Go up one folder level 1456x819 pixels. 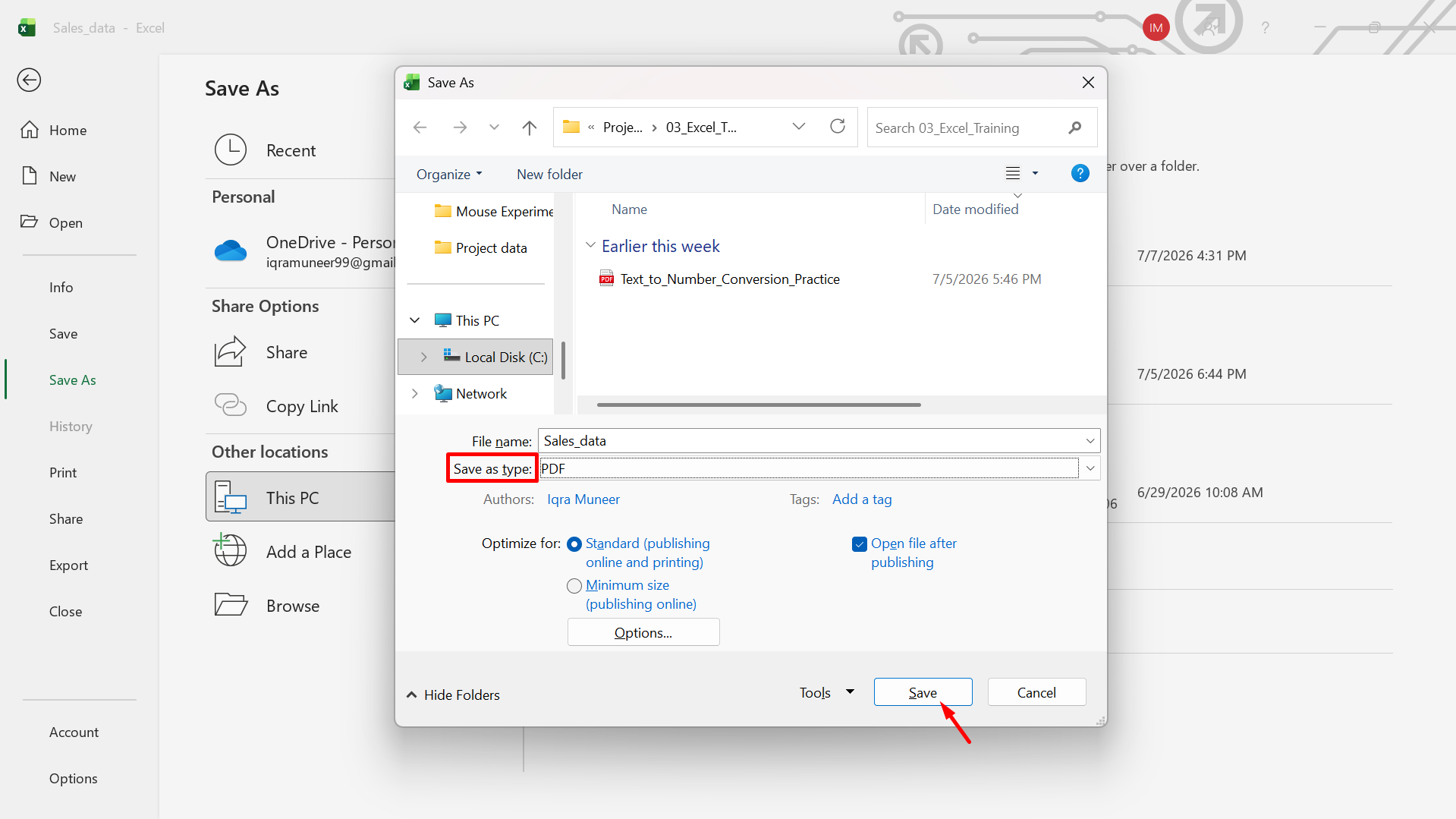click(x=530, y=127)
